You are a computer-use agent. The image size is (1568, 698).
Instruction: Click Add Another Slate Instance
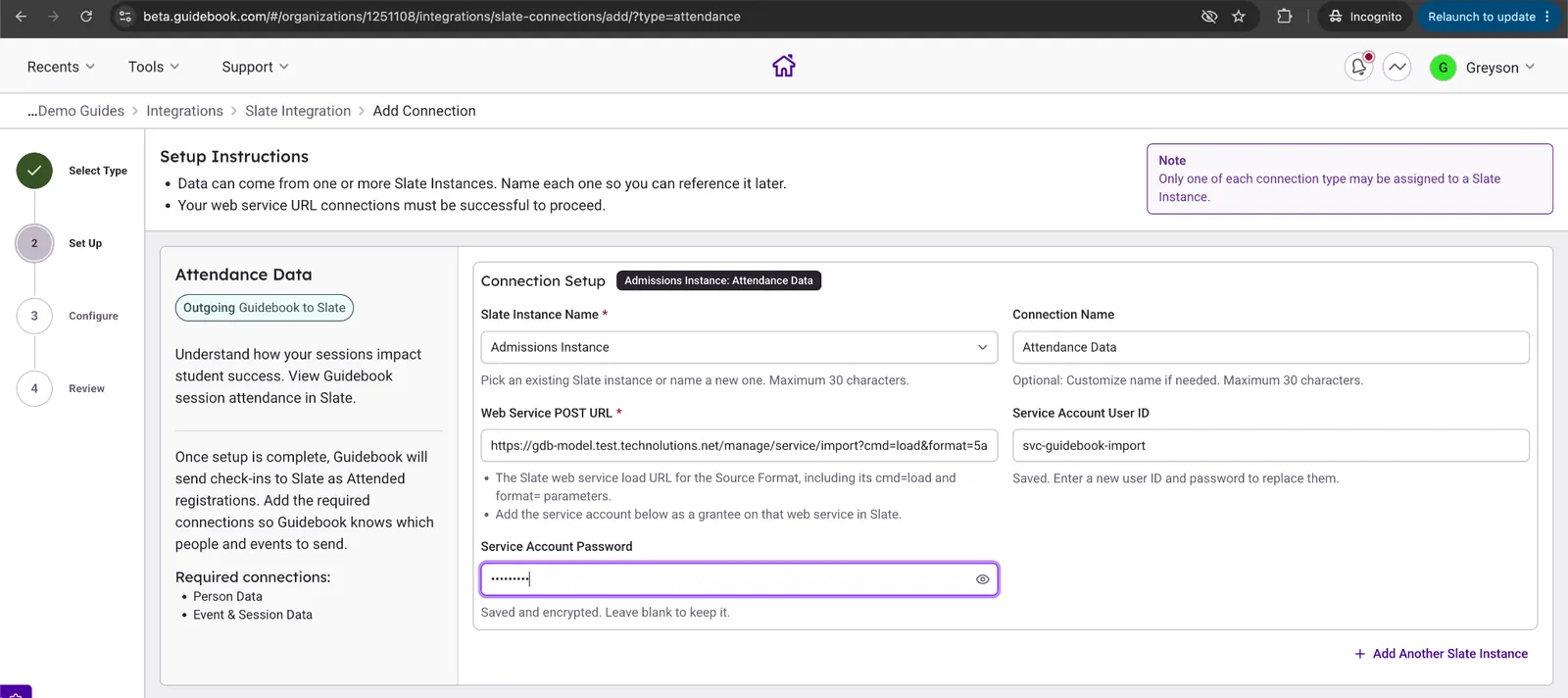tap(1441, 654)
